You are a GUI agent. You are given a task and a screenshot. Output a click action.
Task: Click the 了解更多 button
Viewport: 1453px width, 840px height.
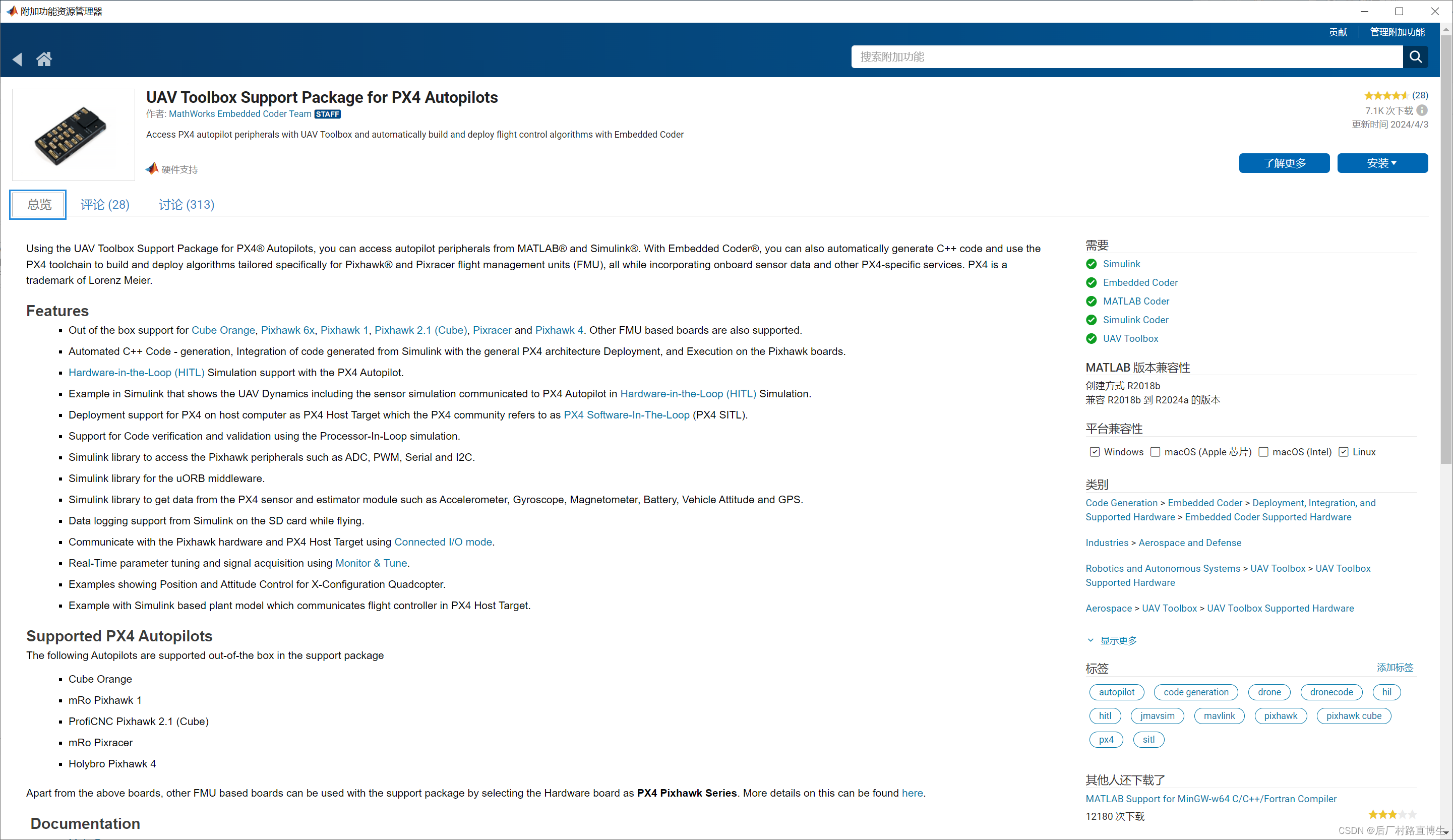coord(1284,163)
